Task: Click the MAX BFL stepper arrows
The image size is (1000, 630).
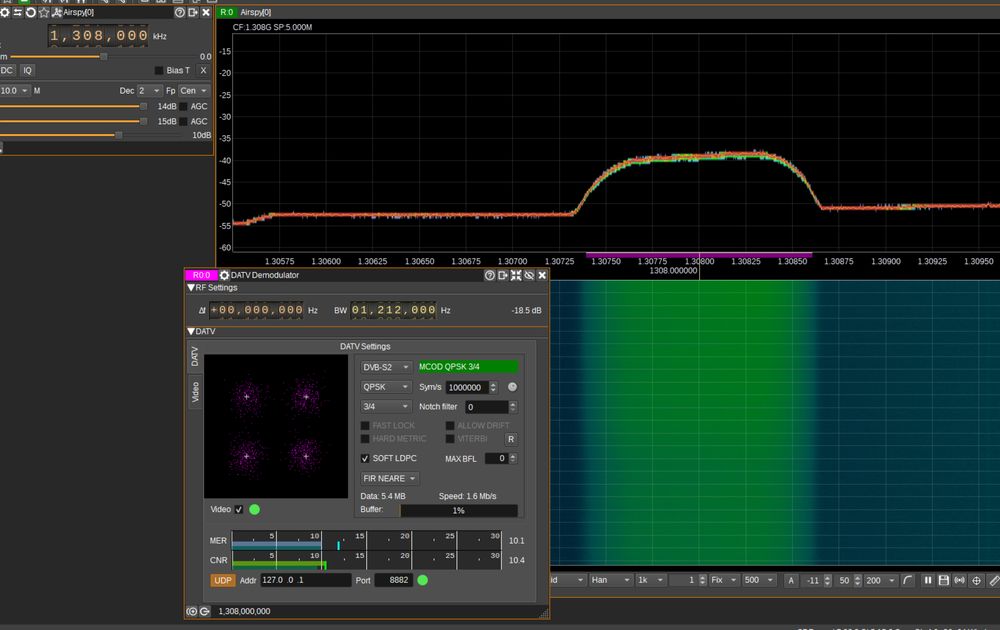Action: 513,458
